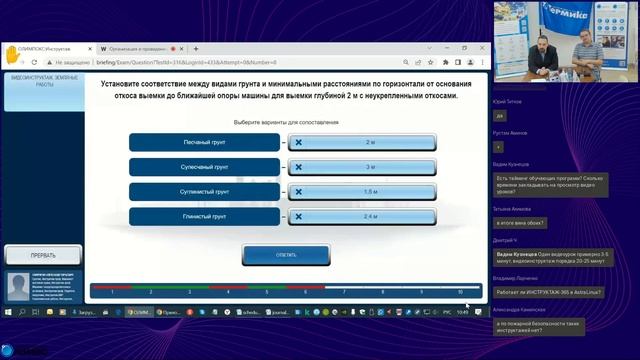Open the schedu... document on taskbar
This screenshot has width=640, height=360.
248,312
